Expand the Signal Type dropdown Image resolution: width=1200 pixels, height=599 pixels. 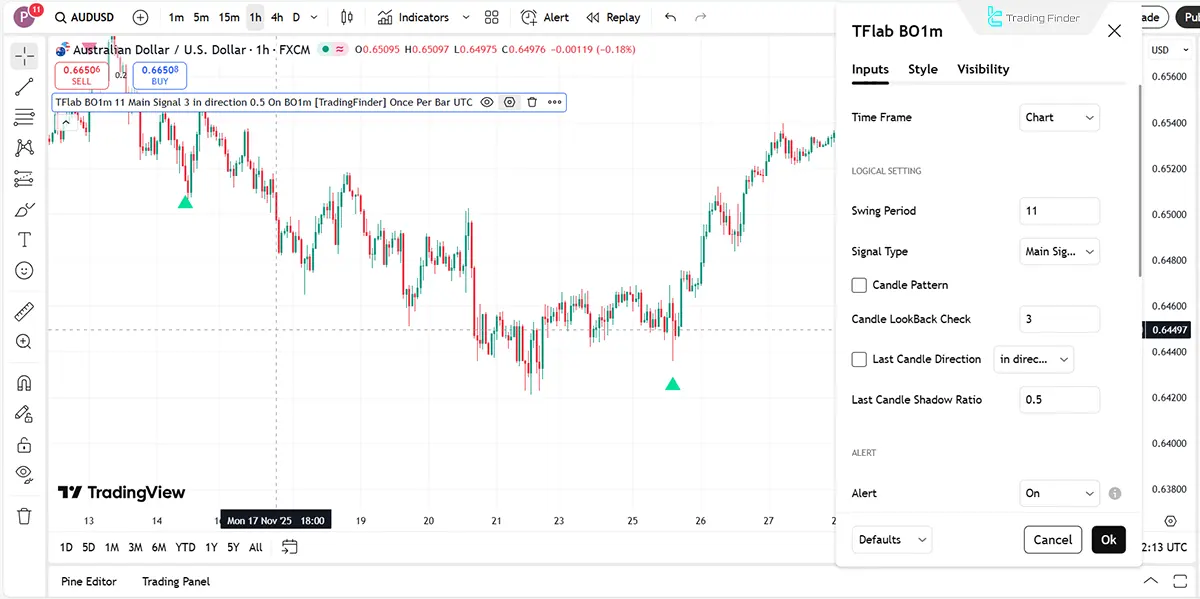pos(1058,251)
